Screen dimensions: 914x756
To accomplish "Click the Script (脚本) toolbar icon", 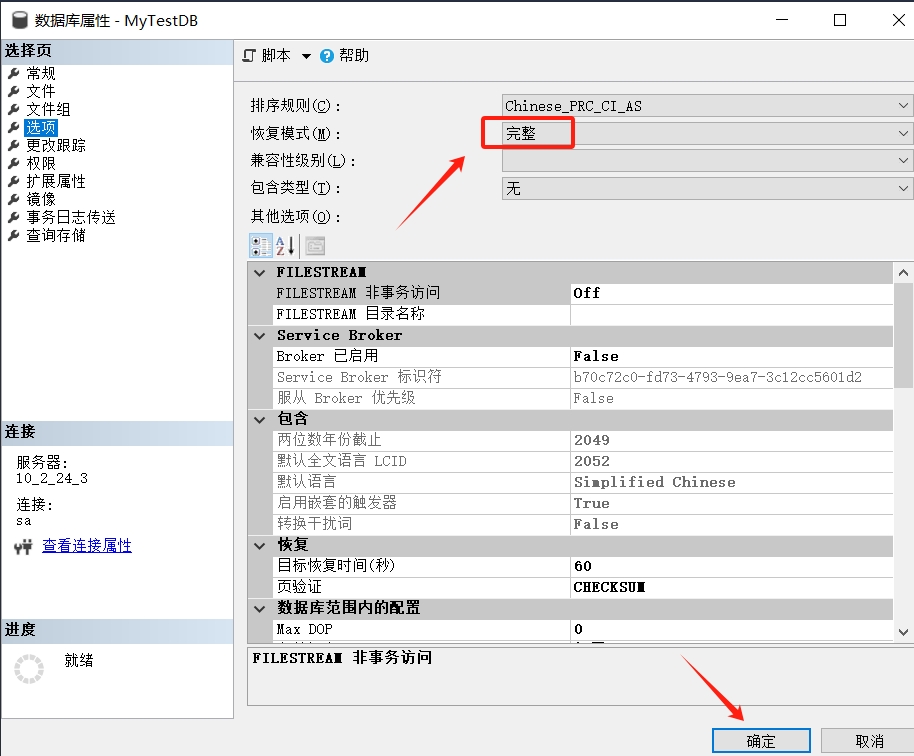I will [250, 56].
